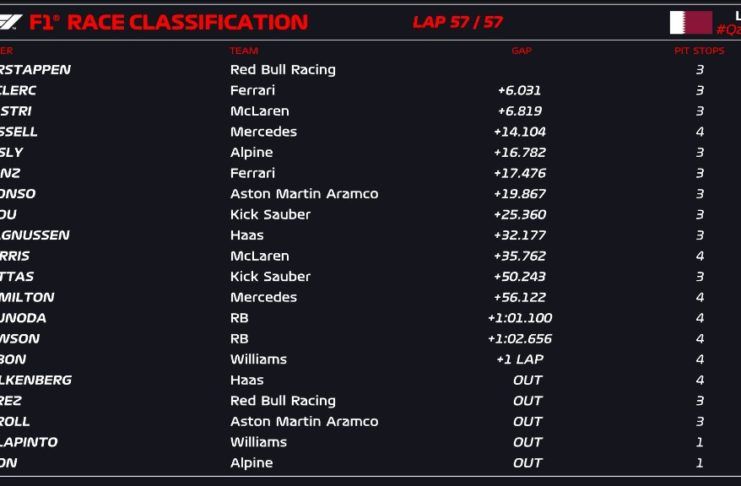The image size is (741, 486).
Task: Open the red hashtag link beside flag
Action: coord(727,30)
